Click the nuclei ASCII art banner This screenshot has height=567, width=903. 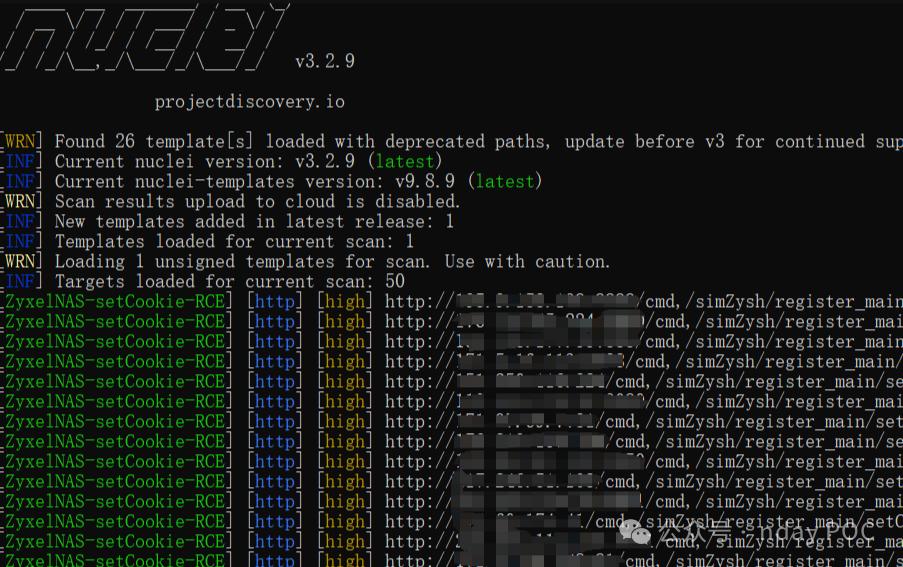click(144, 37)
